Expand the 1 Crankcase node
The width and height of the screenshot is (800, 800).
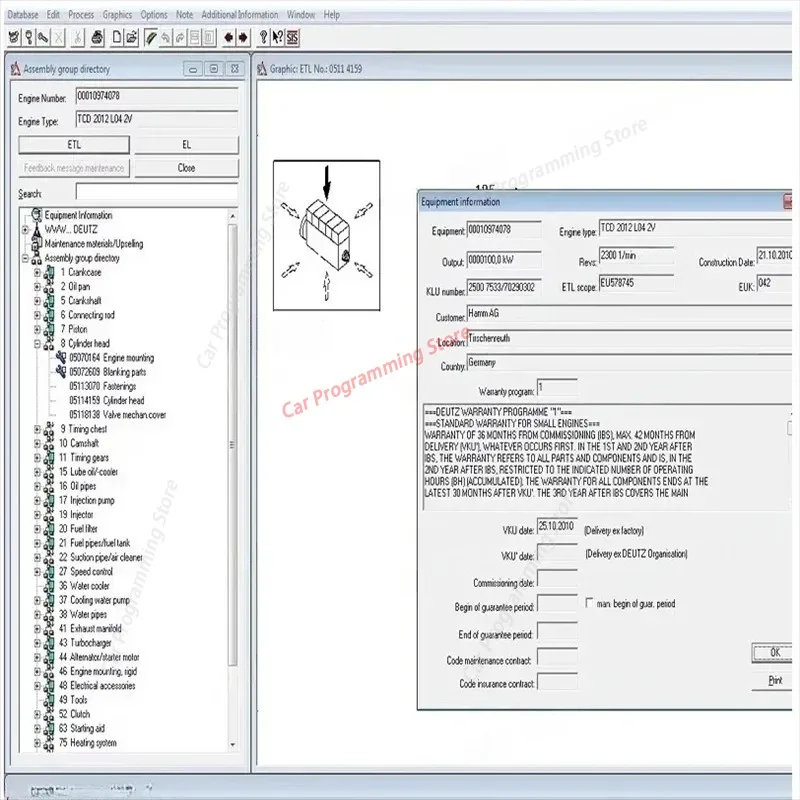tap(37, 272)
